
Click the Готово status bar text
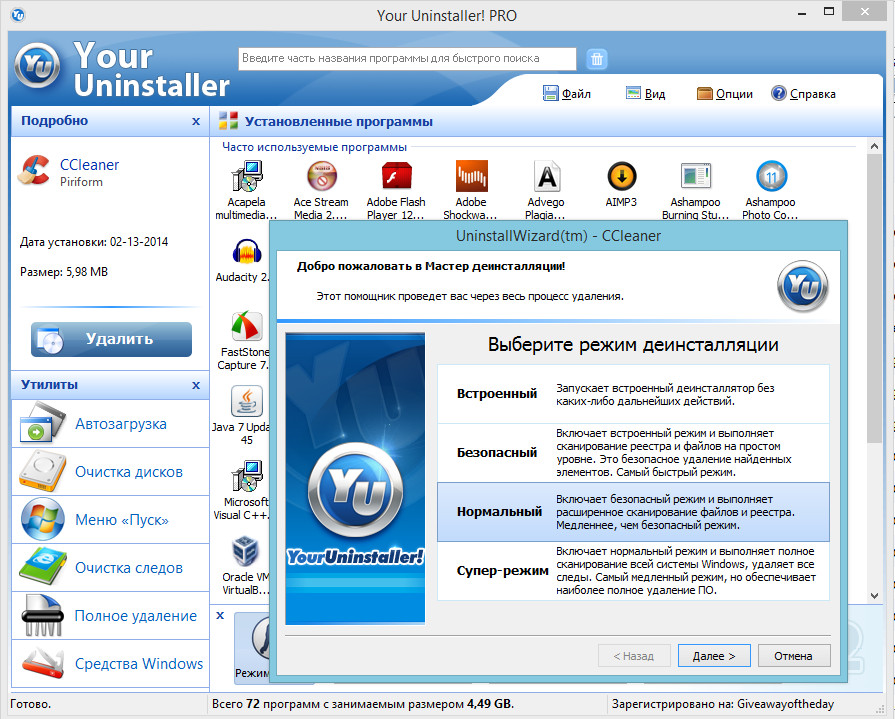[31, 704]
